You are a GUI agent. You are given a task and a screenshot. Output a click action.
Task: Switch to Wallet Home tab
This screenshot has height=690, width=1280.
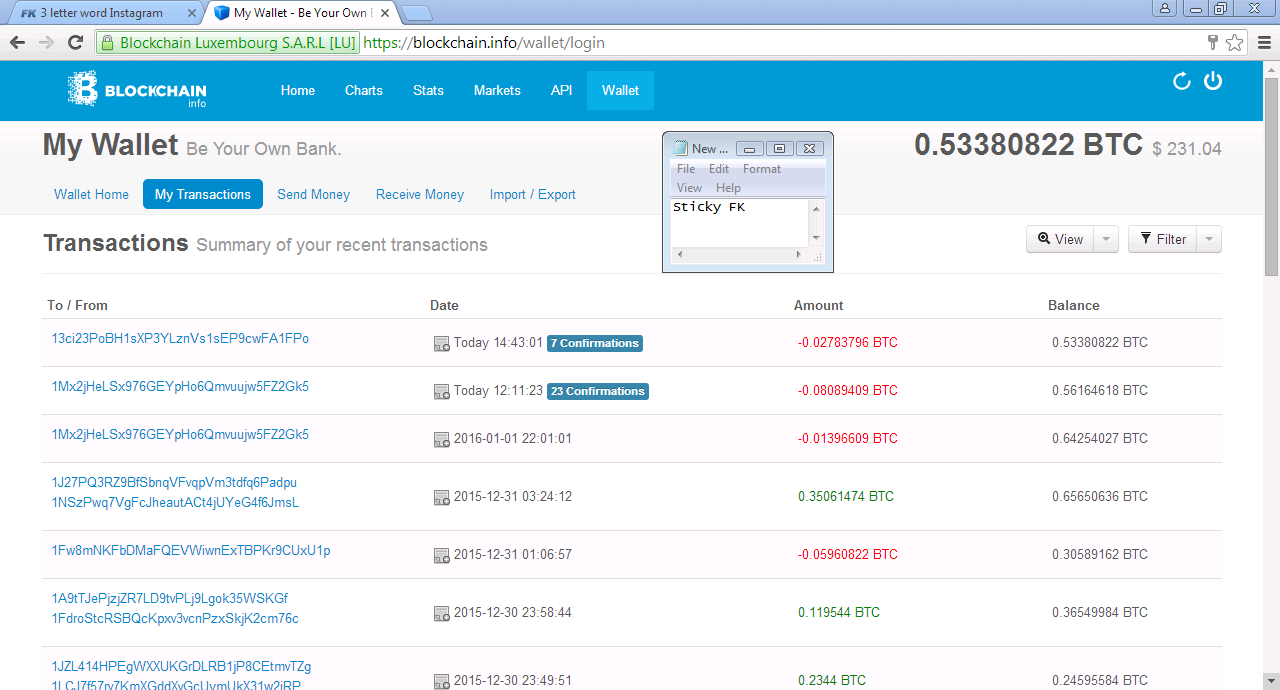[92, 194]
